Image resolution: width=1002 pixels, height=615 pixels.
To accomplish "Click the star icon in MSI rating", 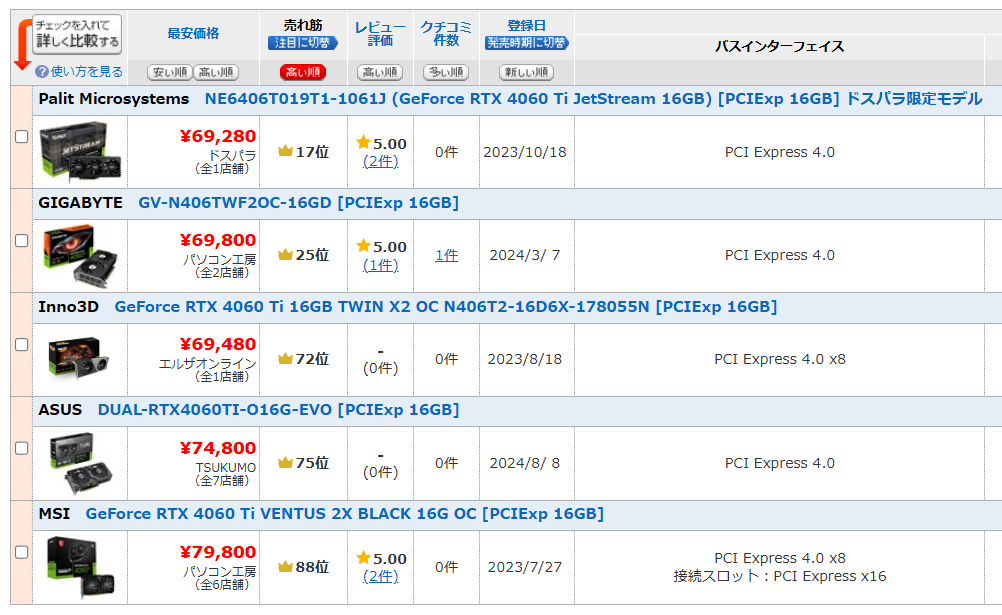I will point(364,557).
